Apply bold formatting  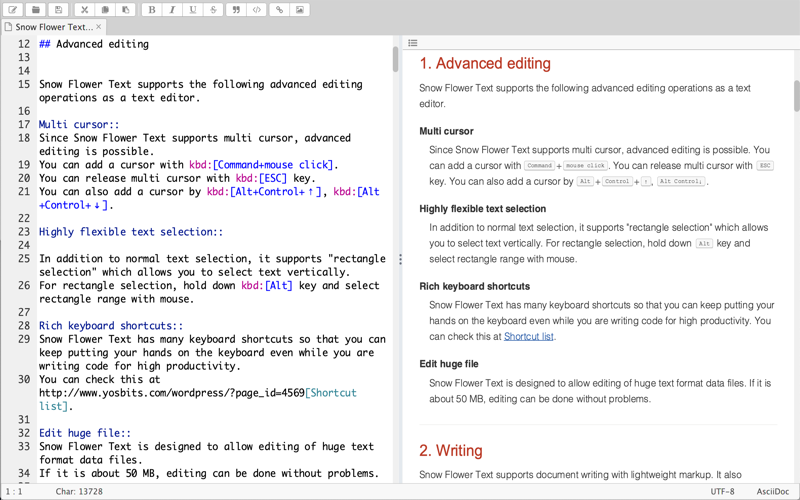(152, 9)
